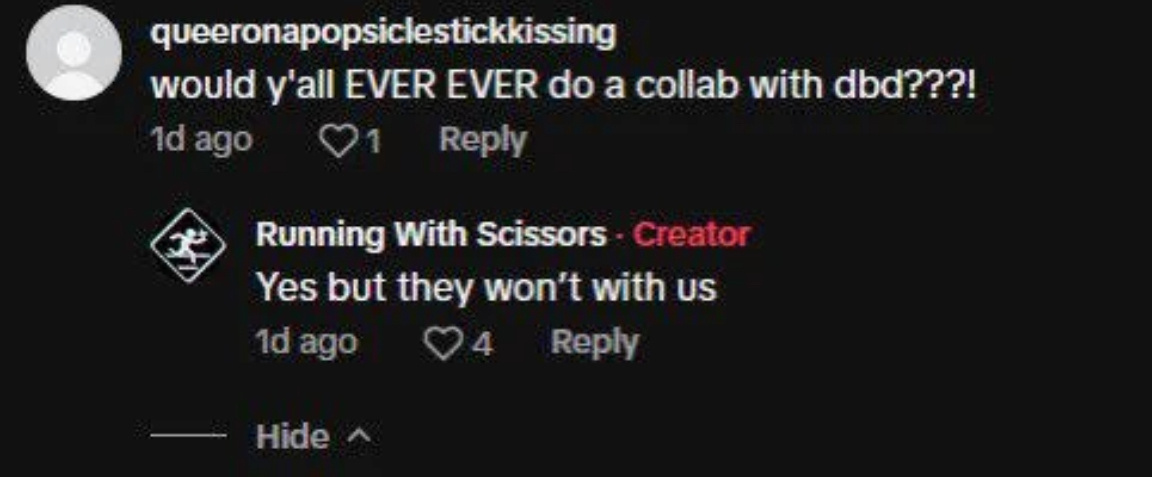Click the horizontal line before Hide
Screen dimensions: 1152x477
(188, 436)
